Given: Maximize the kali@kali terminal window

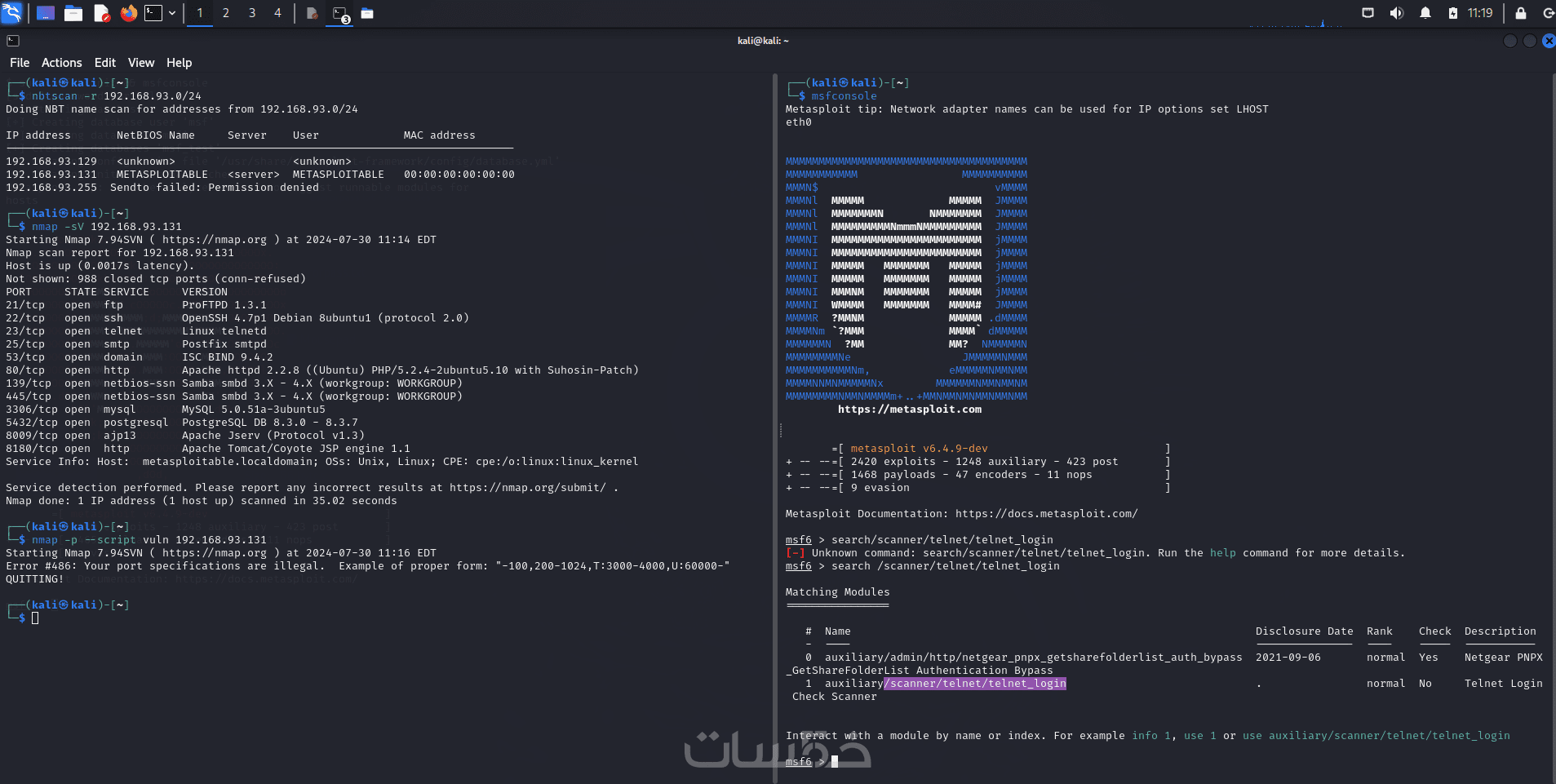Looking at the screenshot, I should 1530,41.
